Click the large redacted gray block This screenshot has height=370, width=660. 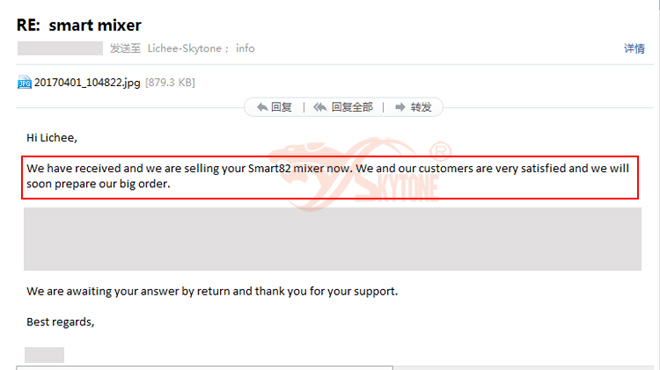coord(333,239)
